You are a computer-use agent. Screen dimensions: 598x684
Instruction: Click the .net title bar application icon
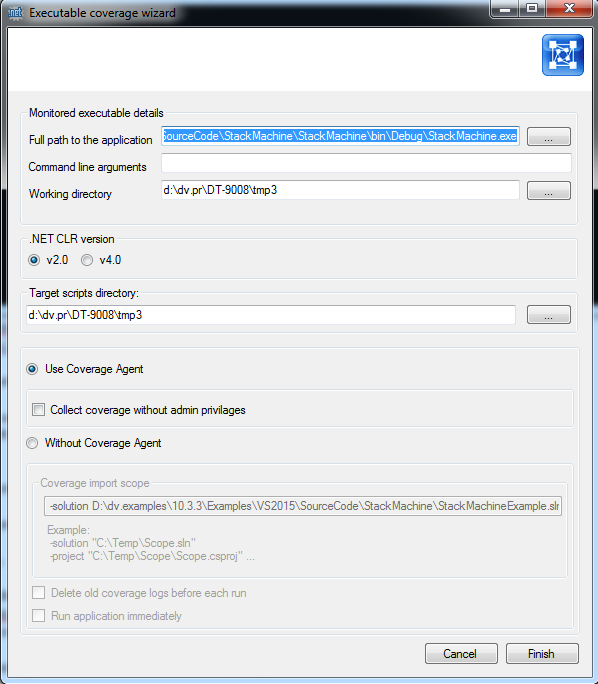tap(15, 12)
